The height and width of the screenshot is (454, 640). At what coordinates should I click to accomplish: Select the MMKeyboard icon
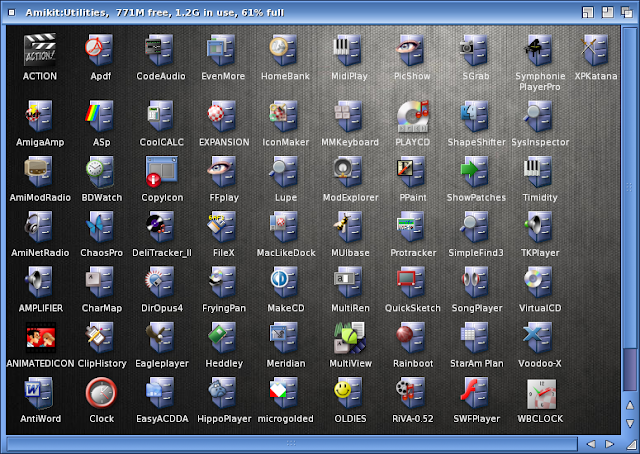349,116
